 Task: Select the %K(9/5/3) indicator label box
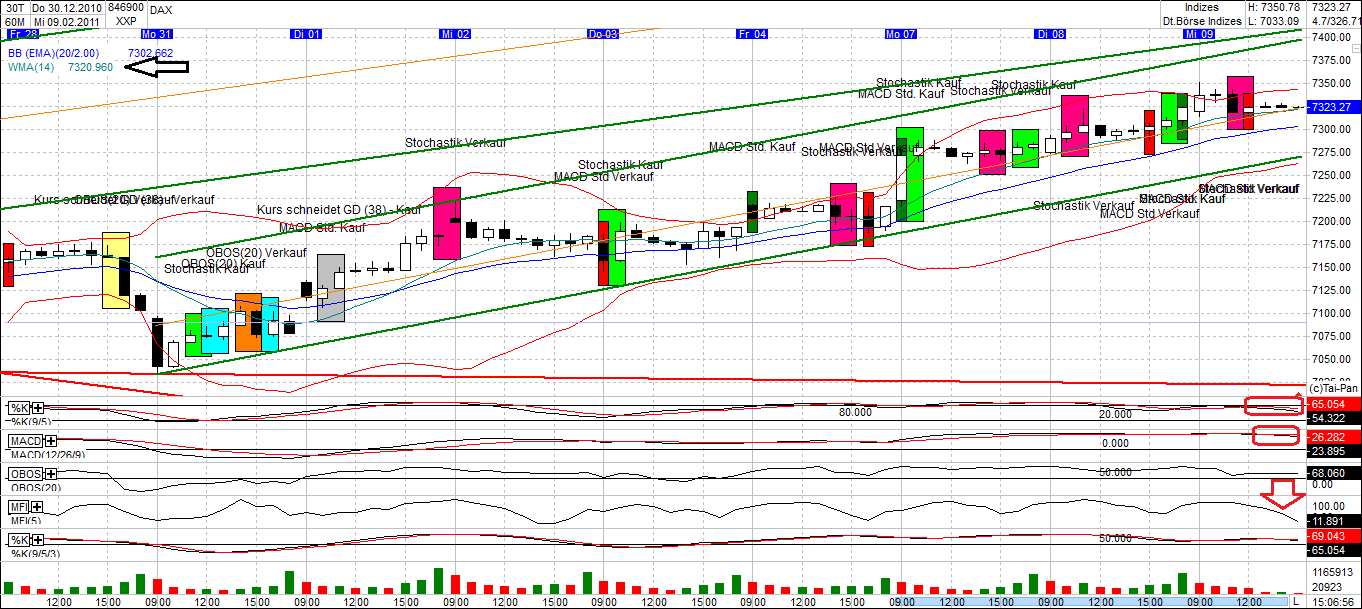tap(35, 555)
